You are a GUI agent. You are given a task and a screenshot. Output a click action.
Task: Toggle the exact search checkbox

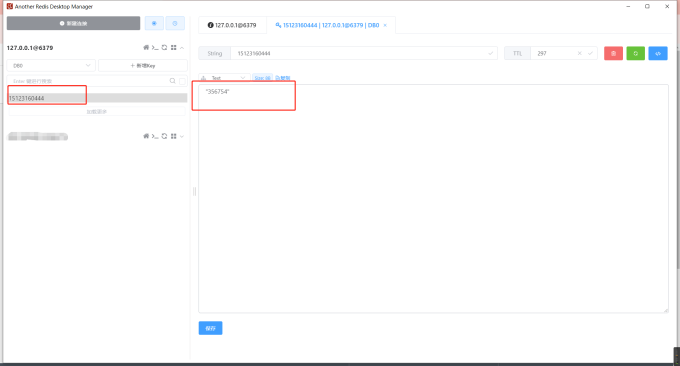click(x=183, y=81)
